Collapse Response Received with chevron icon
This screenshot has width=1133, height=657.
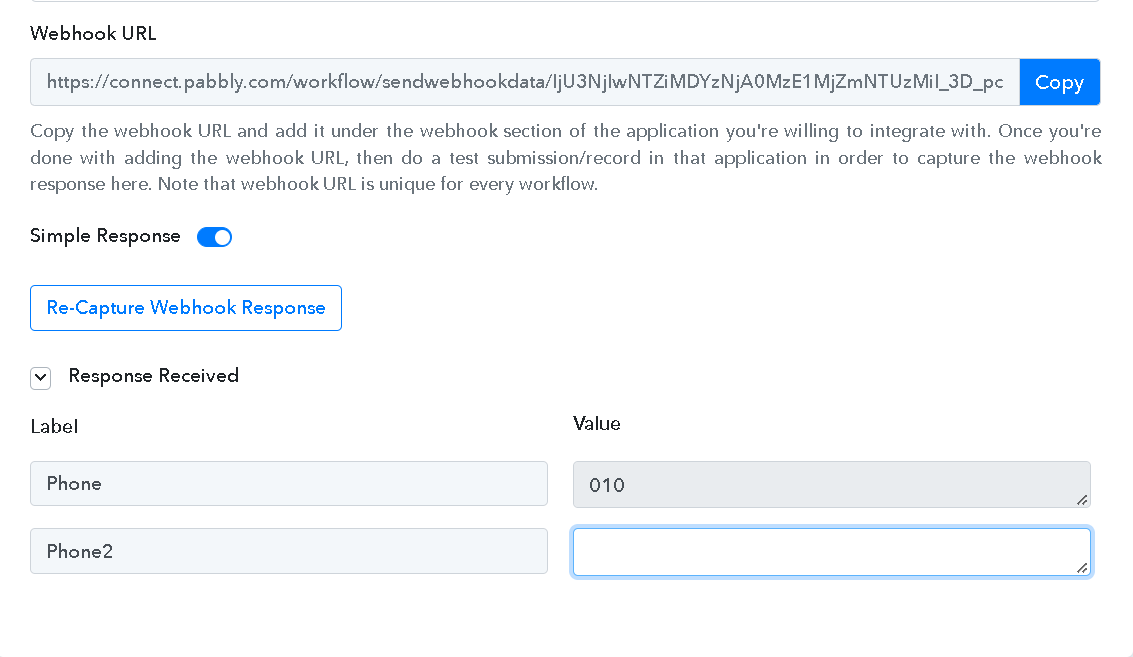pyautogui.click(x=40, y=378)
